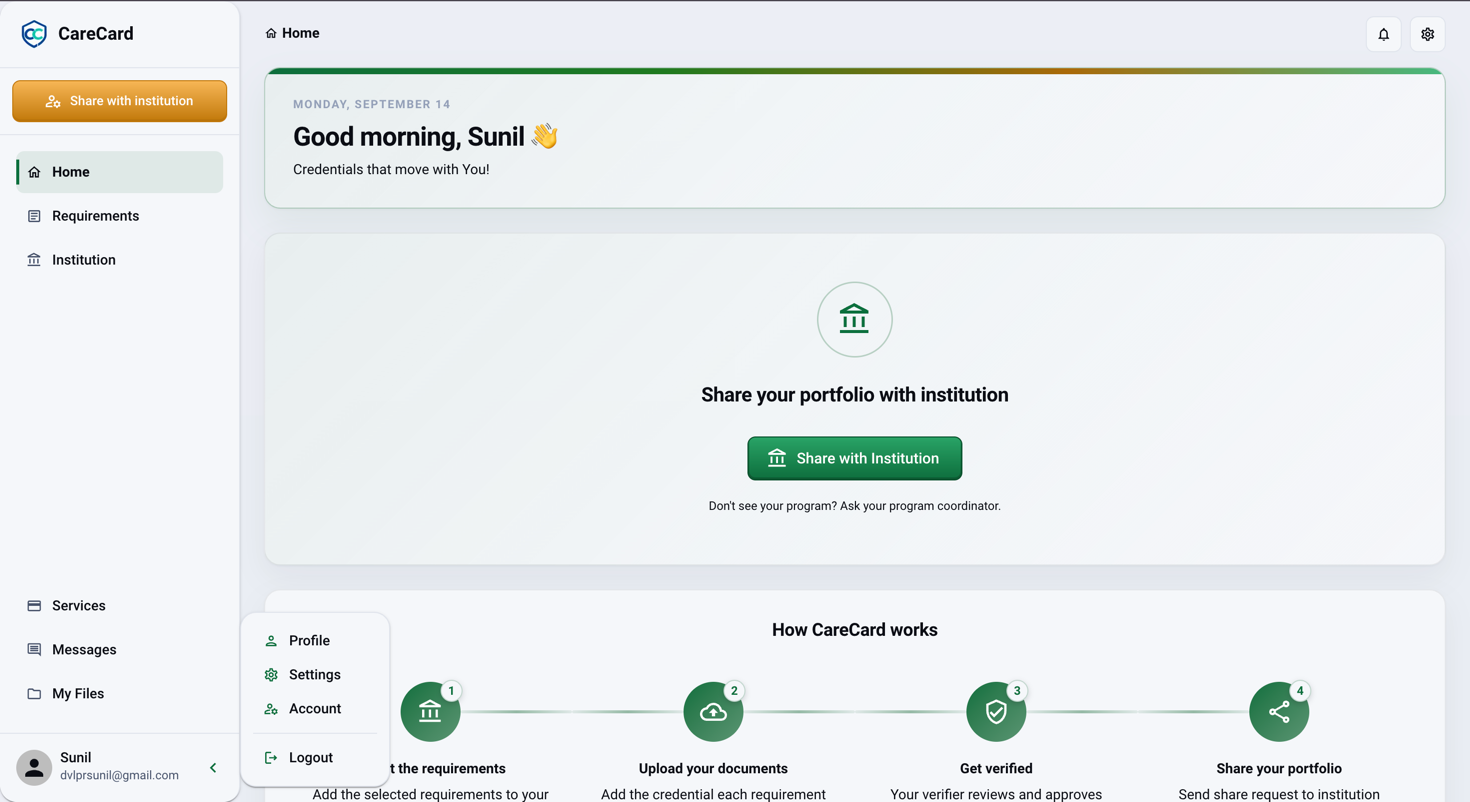The width and height of the screenshot is (1470, 802).
Task: Open Services section
Action: coord(120,606)
